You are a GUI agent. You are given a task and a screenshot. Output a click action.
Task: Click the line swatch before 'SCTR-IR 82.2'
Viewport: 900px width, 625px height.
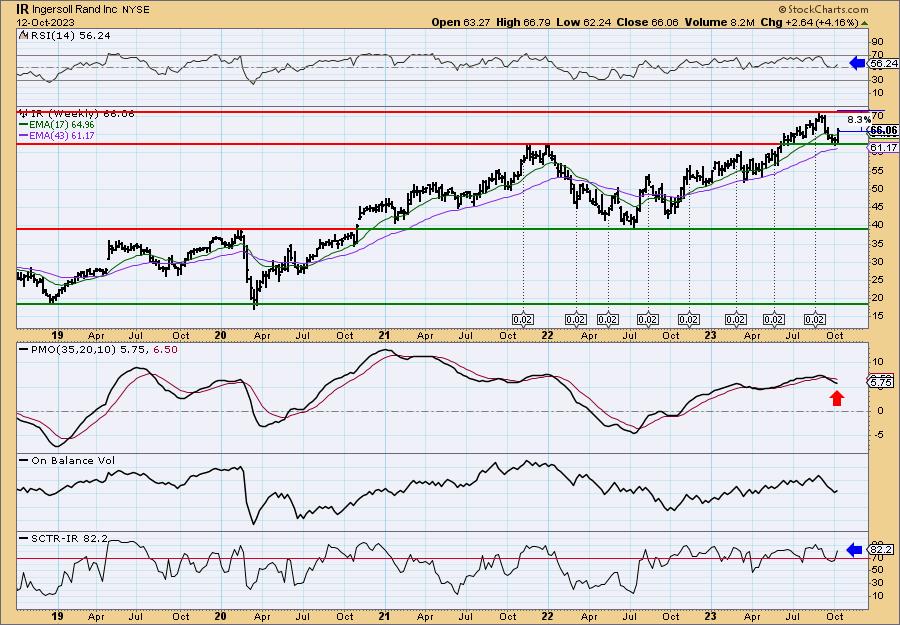tap(24, 538)
